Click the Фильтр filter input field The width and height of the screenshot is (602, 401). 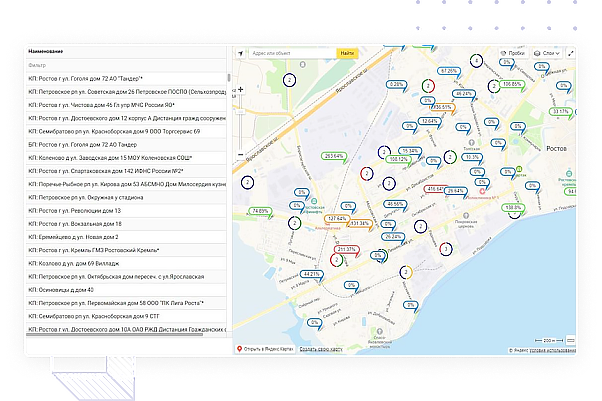tap(126, 65)
